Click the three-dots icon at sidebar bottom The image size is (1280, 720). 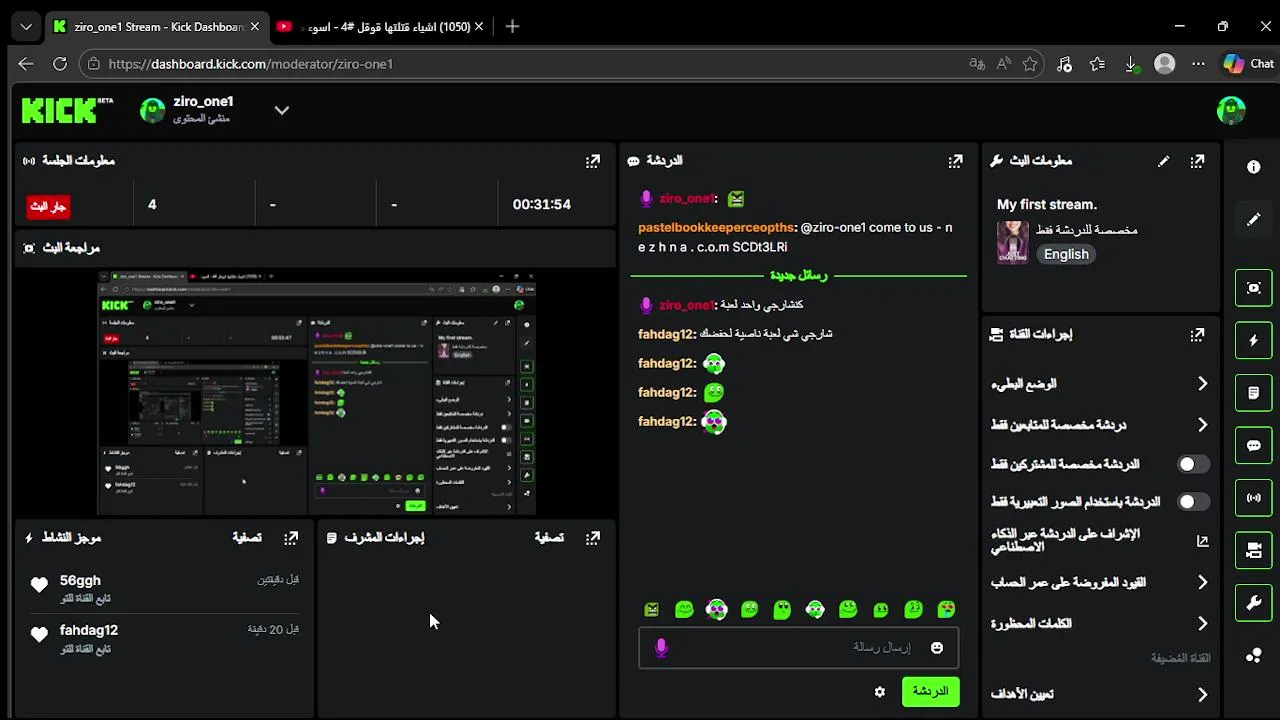pos(1254,656)
